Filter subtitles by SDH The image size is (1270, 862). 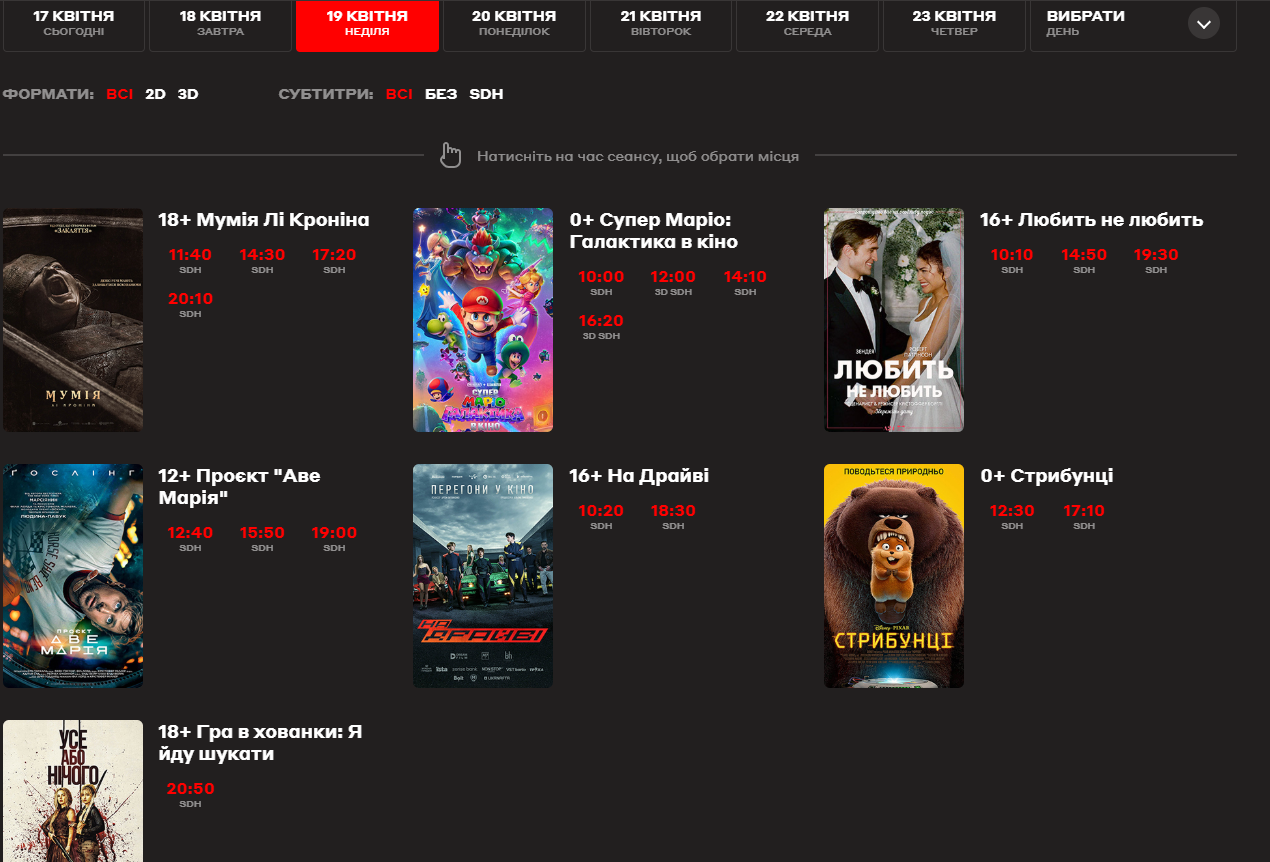(486, 94)
